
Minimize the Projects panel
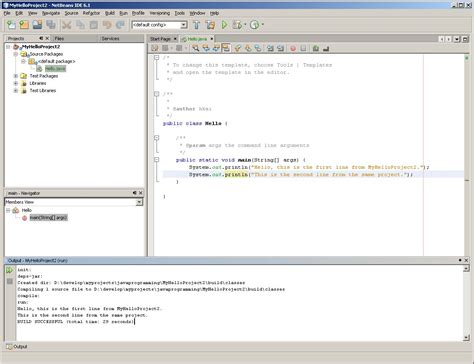tap(41, 38)
